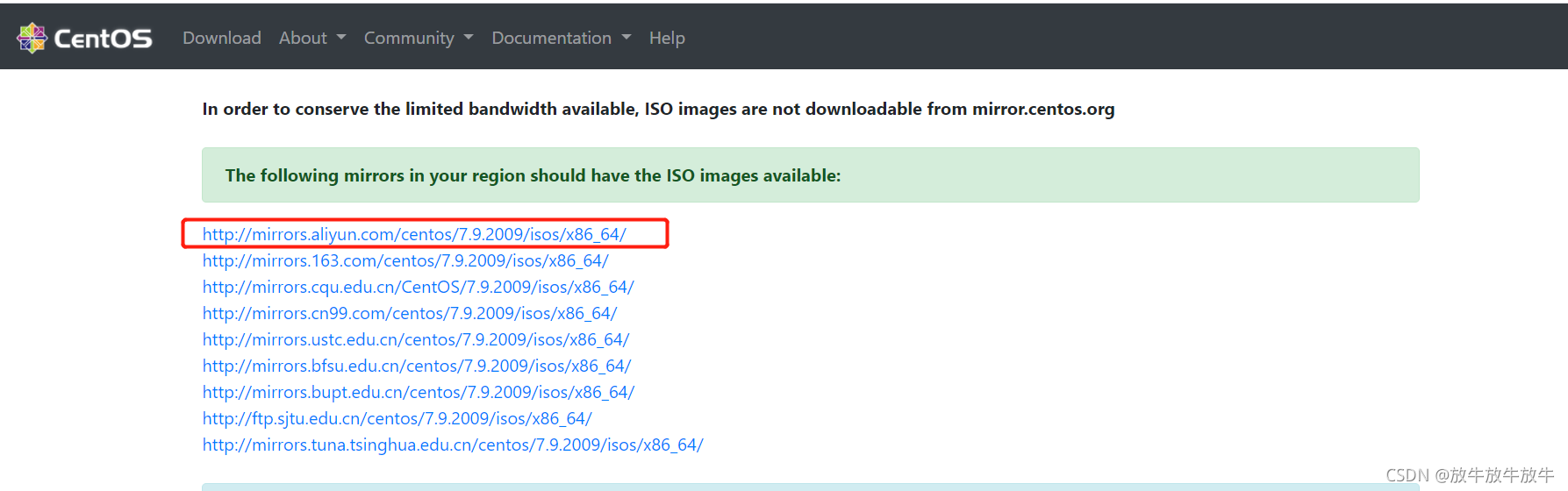Expand the About dropdown menu
This screenshot has width=1568, height=491.
pos(312,38)
